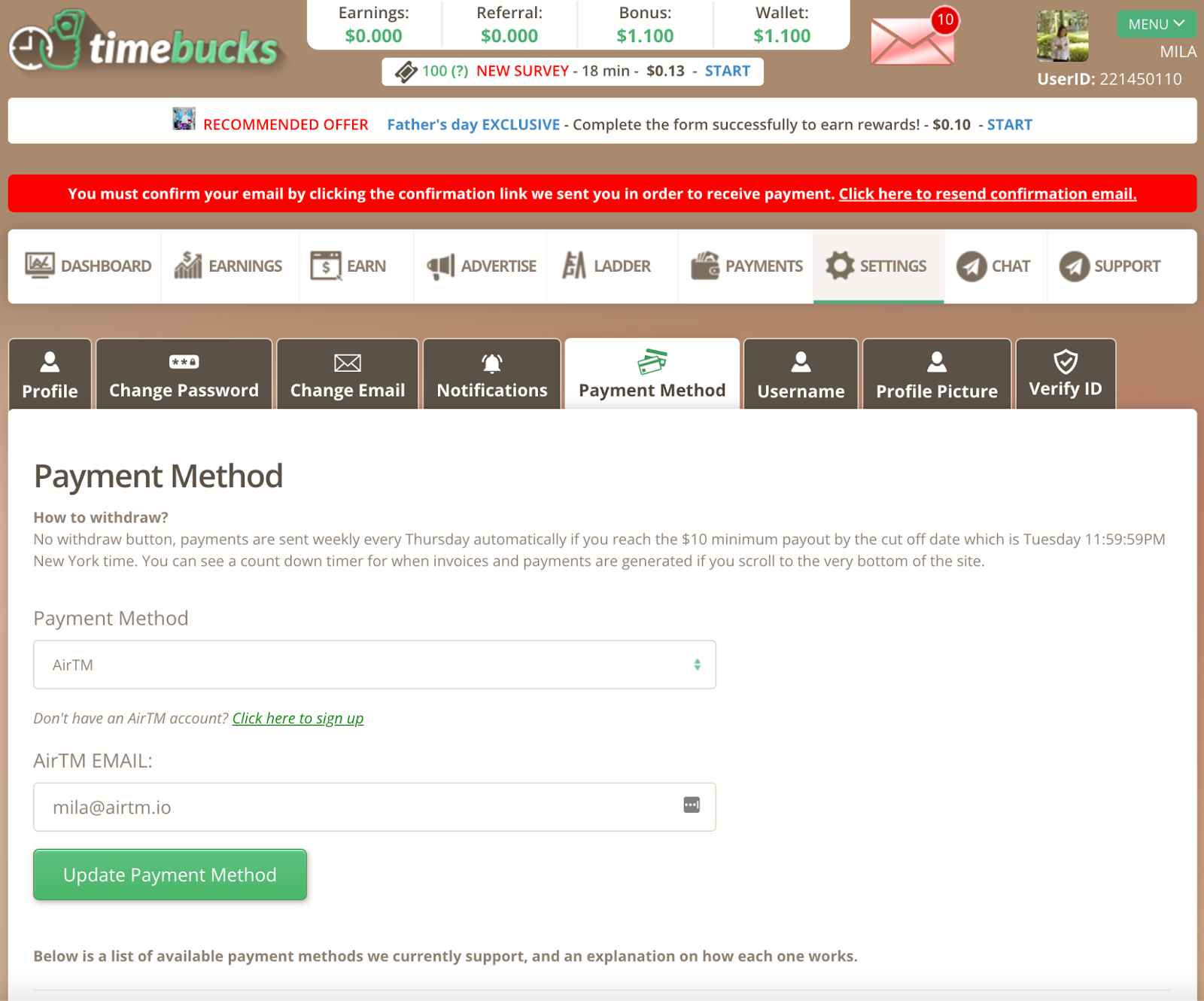Open the Notifications bell tab
The height and width of the screenshot is (1001, 1204).
point(491,374)
